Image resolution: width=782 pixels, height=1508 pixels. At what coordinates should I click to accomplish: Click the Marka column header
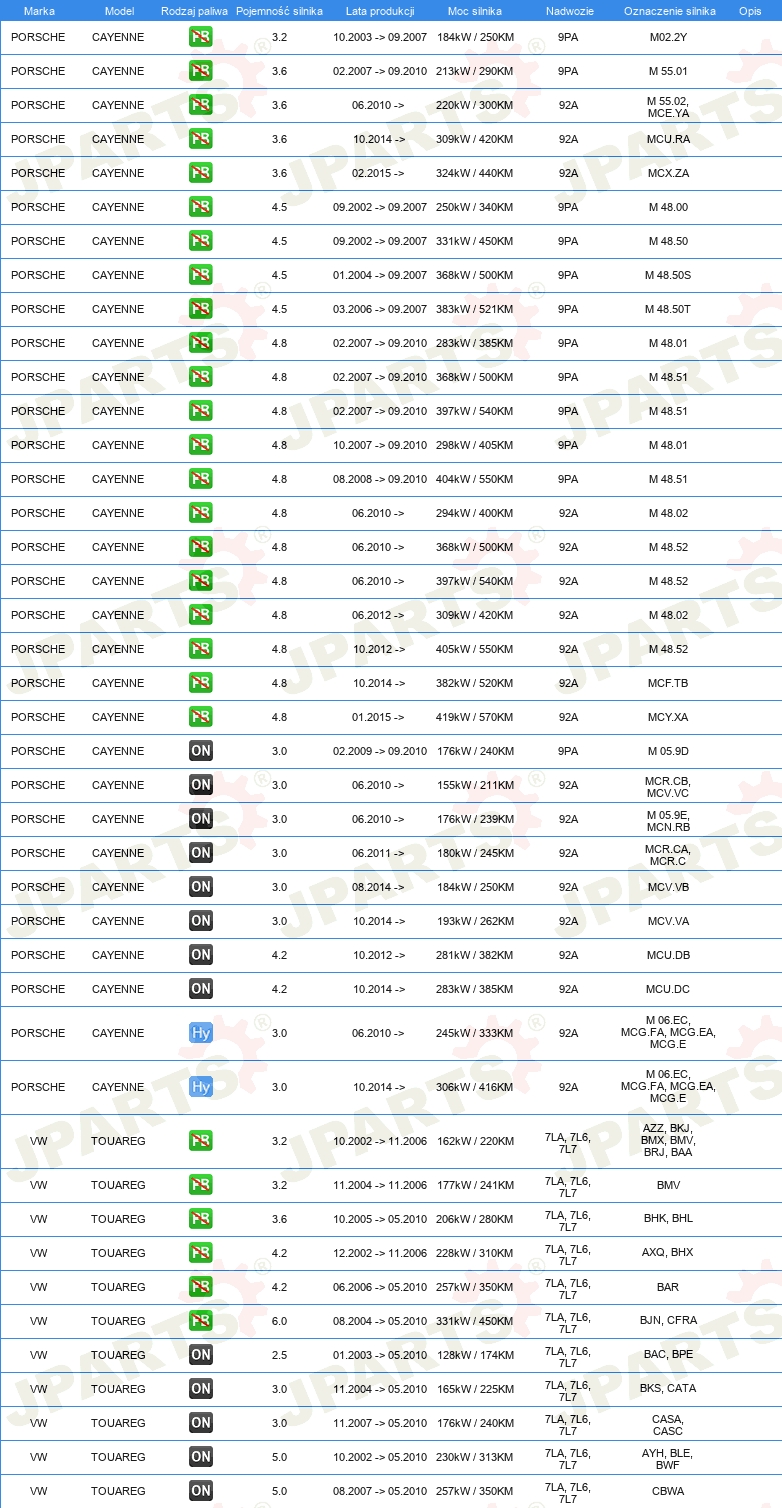(x=39, y=11)
